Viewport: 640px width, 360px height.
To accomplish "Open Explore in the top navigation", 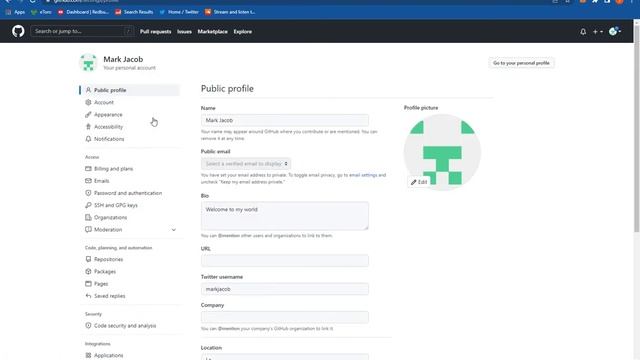I will point(242,31).
